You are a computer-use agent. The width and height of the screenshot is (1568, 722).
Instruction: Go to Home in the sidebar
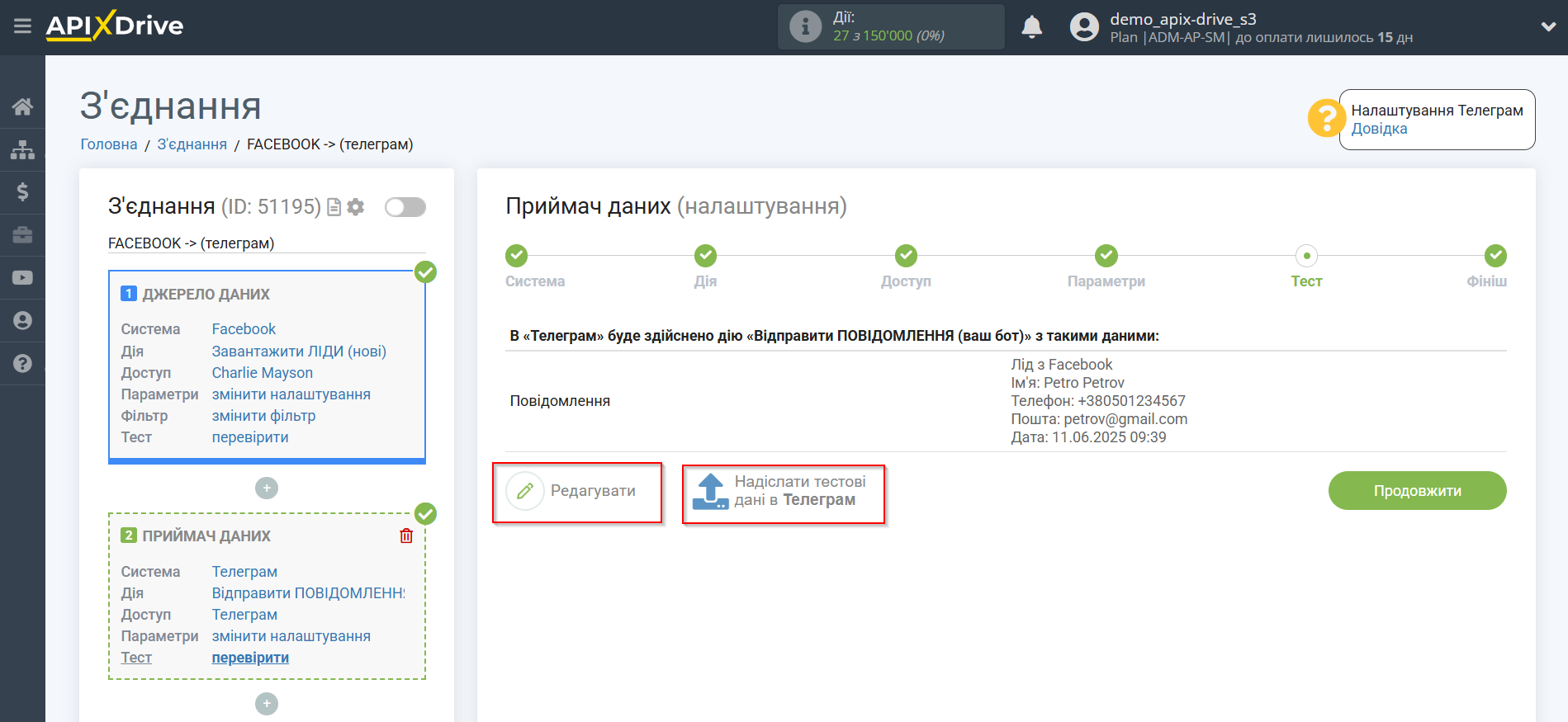click(22, 106)
